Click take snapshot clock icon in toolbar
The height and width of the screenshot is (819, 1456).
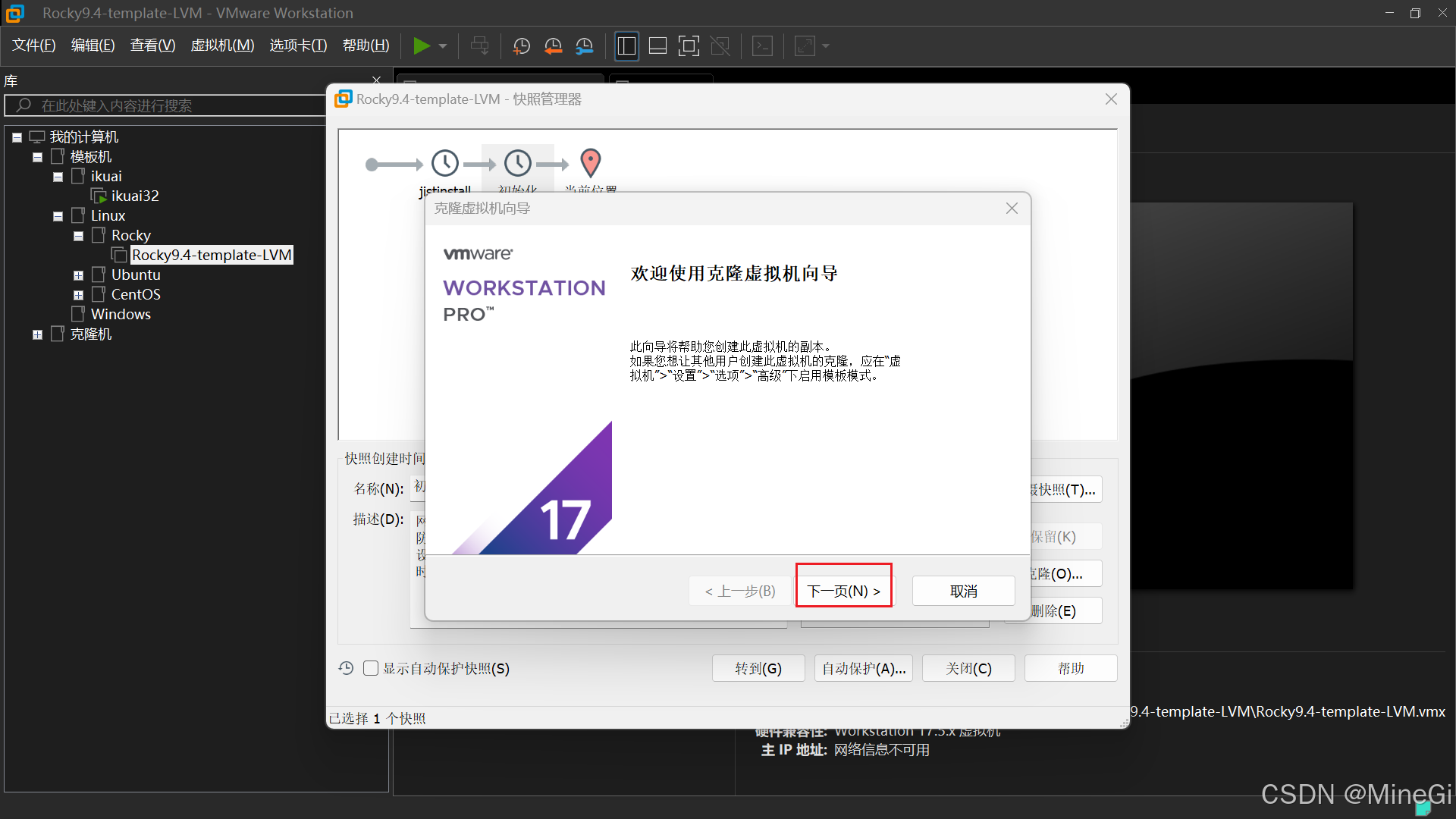point(522,46)
